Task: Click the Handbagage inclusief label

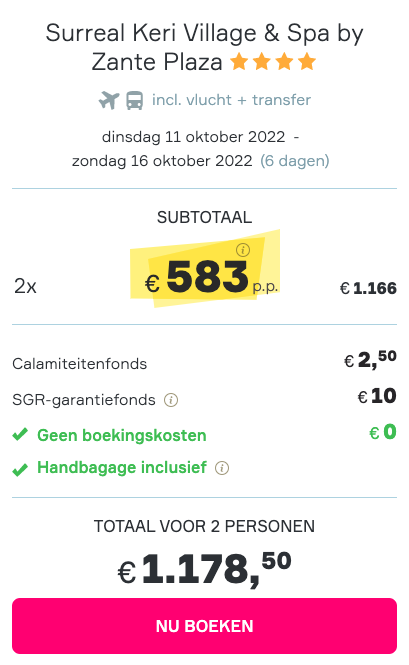Action: [122, 468]
